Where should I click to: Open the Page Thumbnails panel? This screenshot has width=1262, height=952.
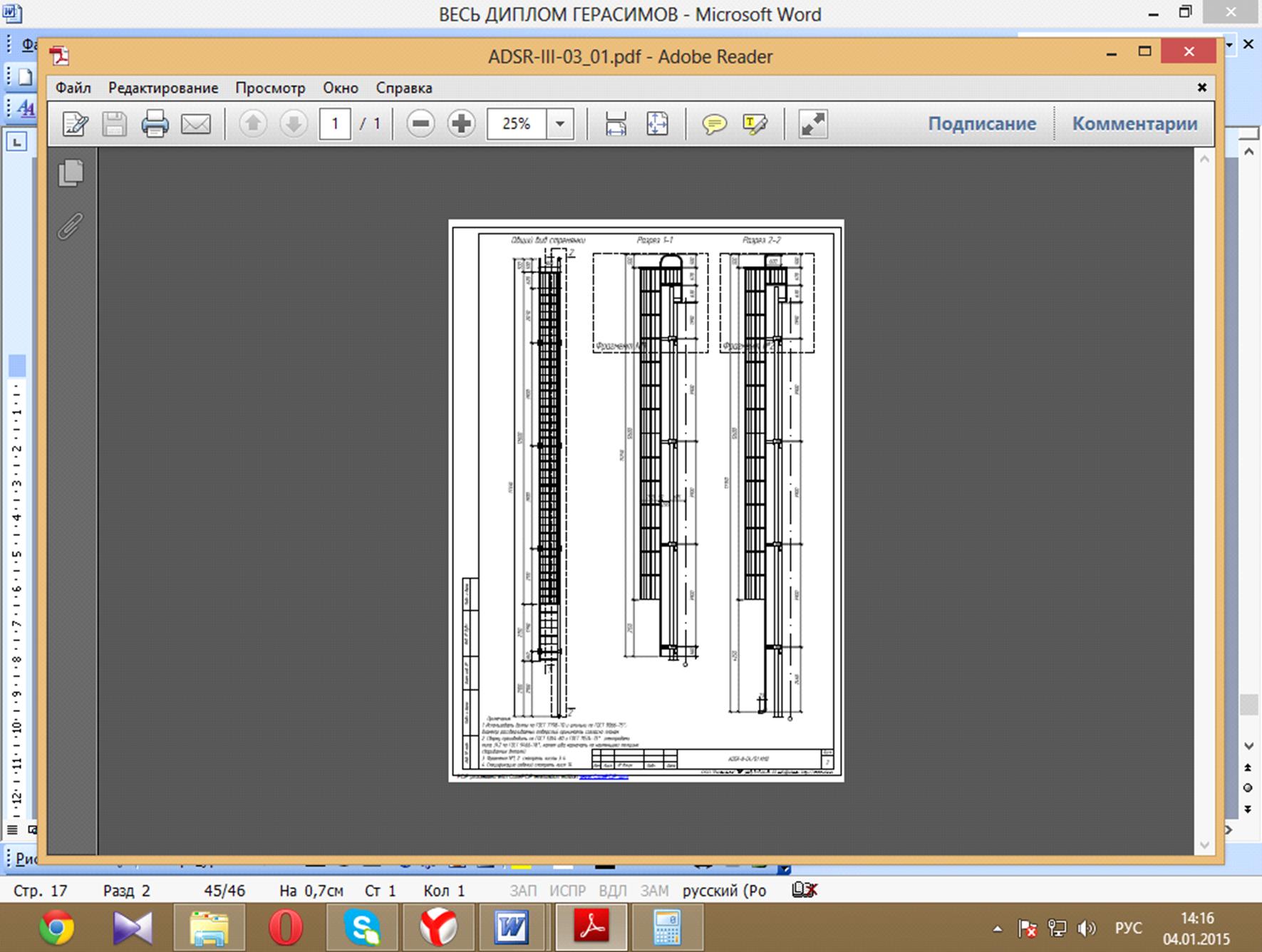tap(71, 173)
